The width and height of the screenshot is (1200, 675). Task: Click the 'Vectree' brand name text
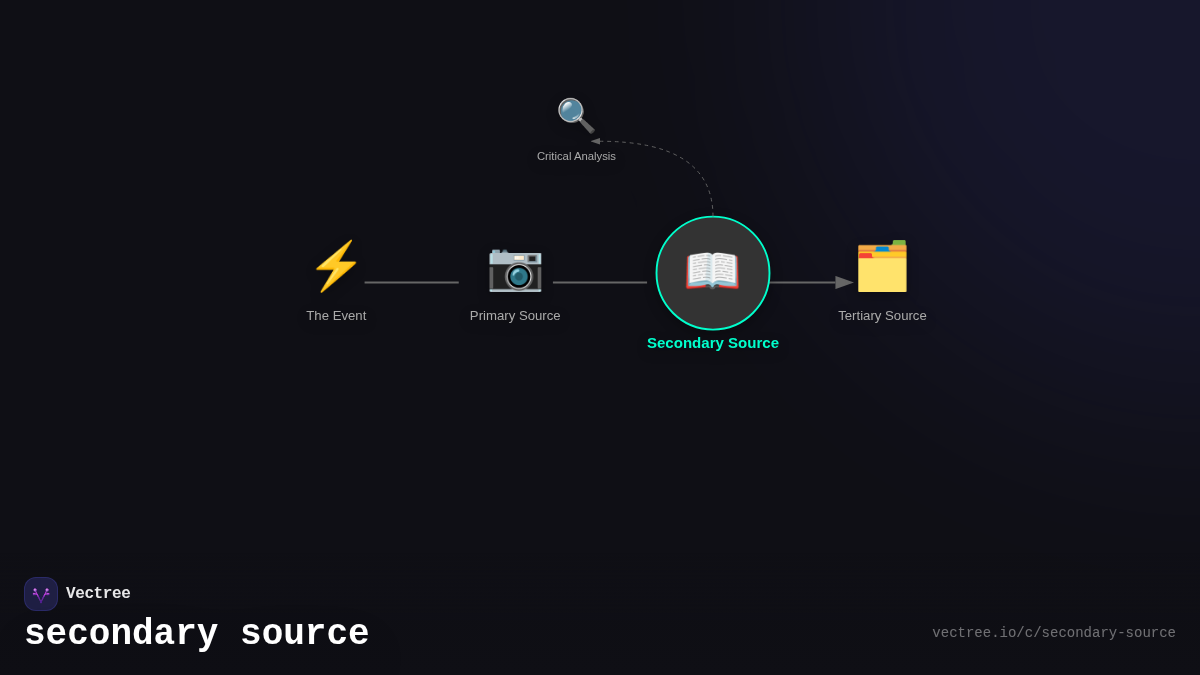click(x=98, y=593)
